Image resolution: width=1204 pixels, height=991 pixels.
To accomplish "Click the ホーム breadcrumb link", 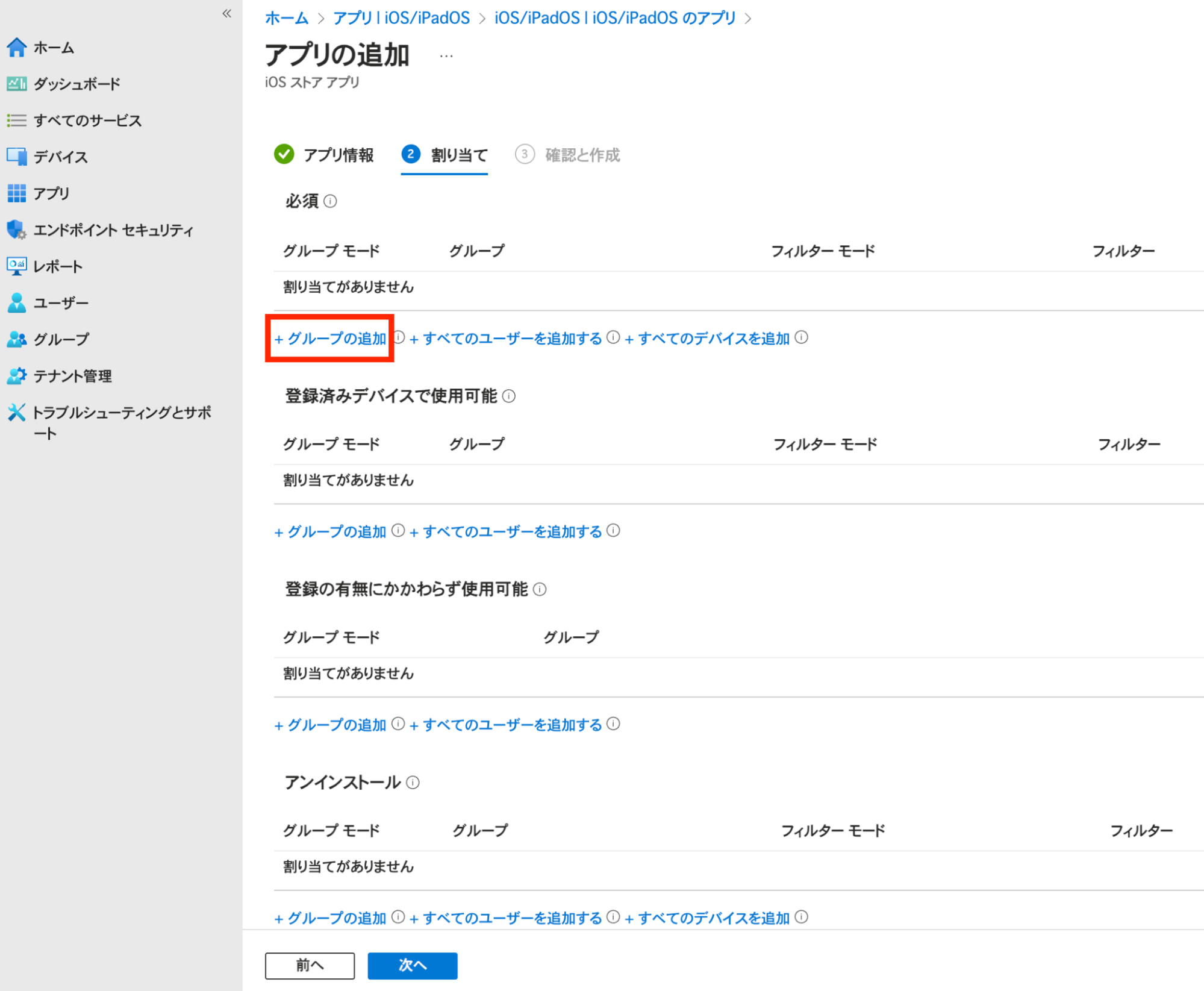I will click(287, 18).
